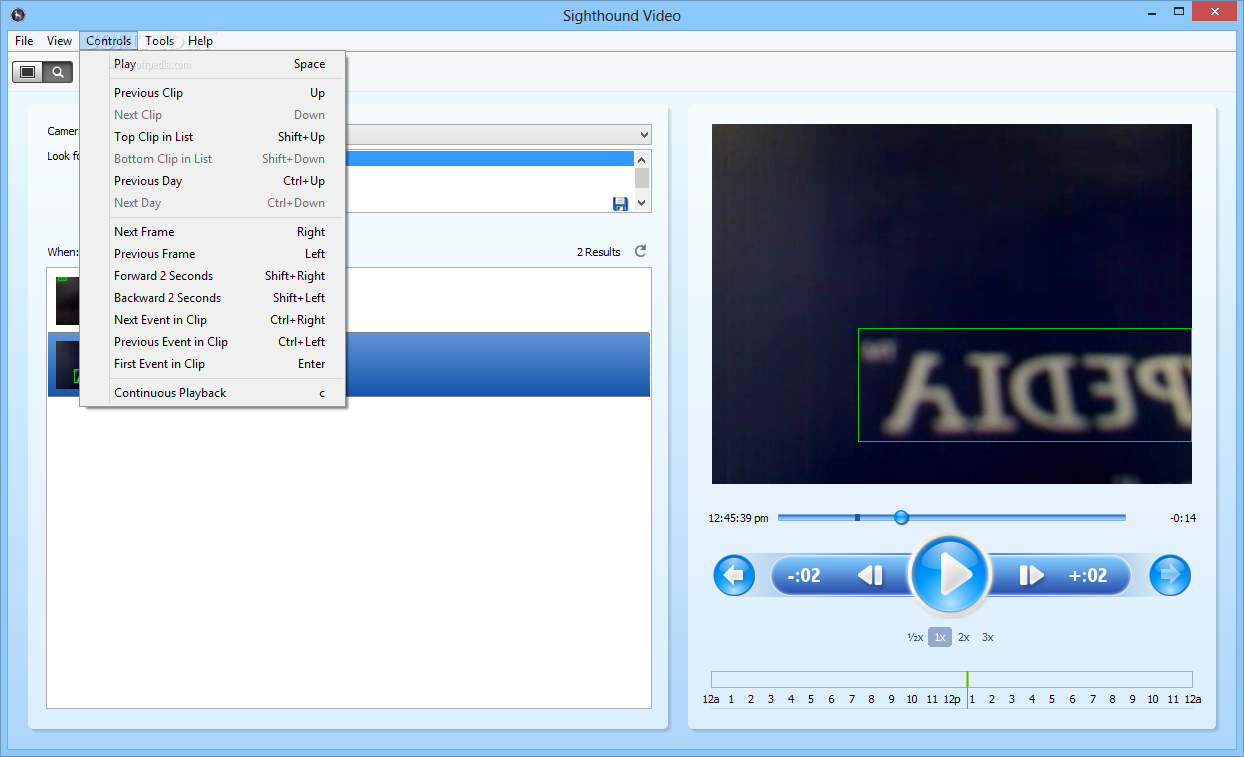The width and height of the screenshot is (1244, 757).
Task: Switch to search view magnifier icon
Action: (58, 72)
